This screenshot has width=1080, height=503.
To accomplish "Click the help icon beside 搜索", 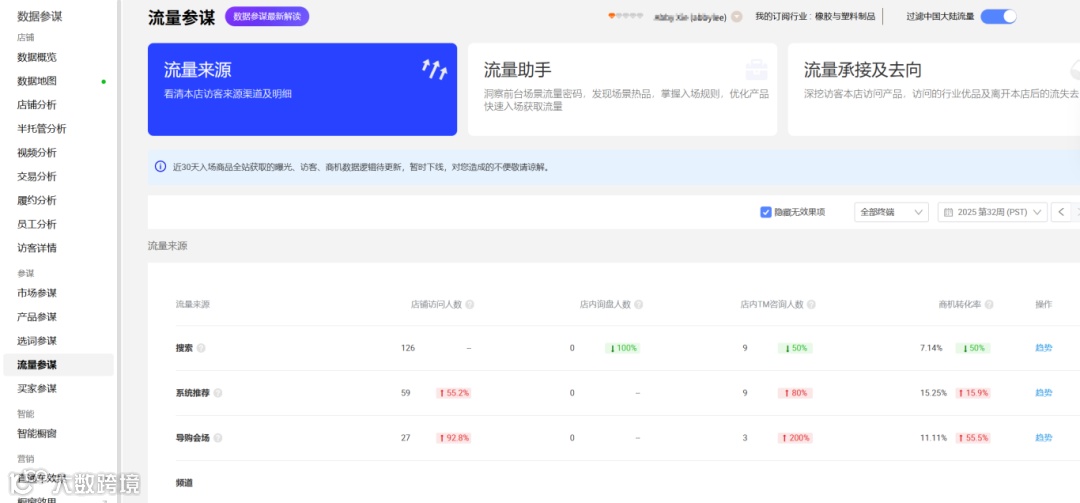I will coord(201,349).
